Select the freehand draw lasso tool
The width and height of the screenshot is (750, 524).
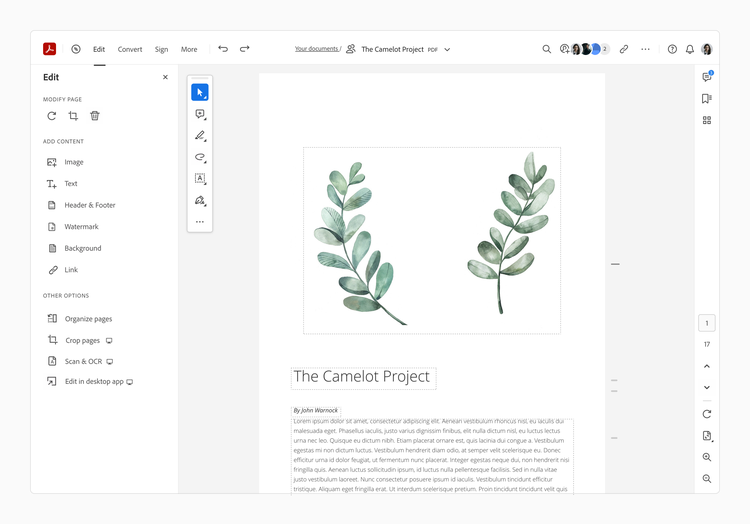click(199, 157)
